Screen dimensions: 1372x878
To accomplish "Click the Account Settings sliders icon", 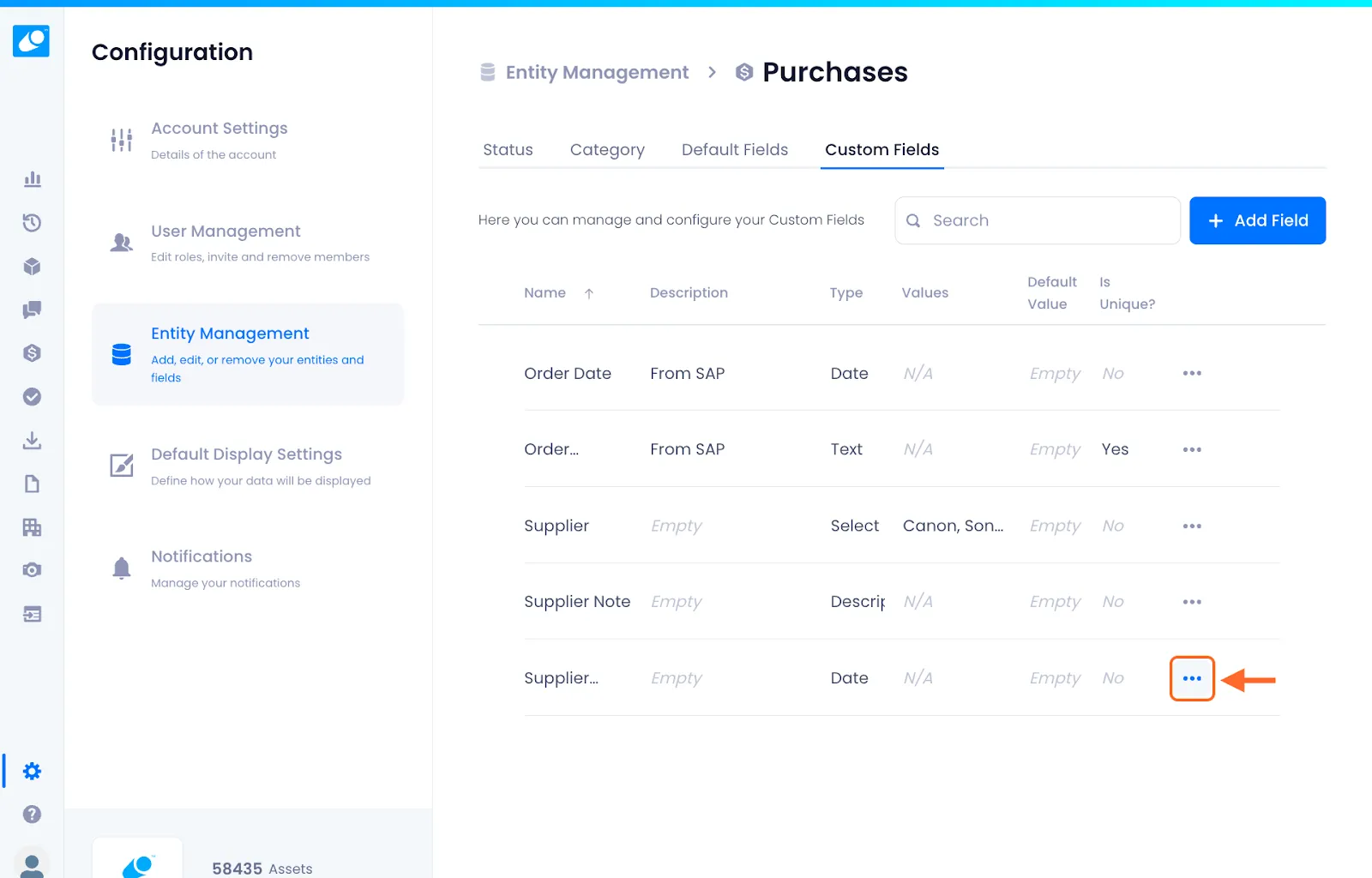I will 122,140.
